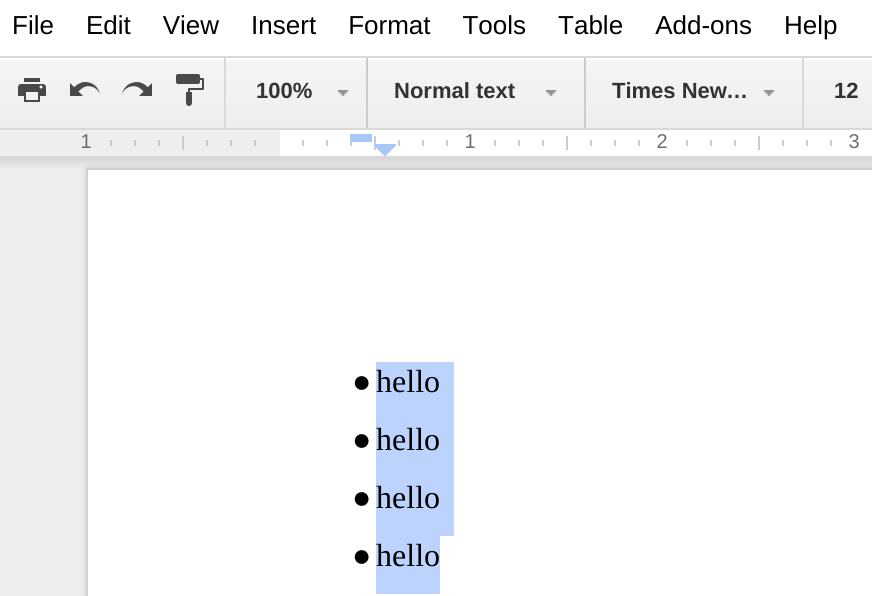
Task: Open the Tools menu
Action: click(x=494, y=26)
